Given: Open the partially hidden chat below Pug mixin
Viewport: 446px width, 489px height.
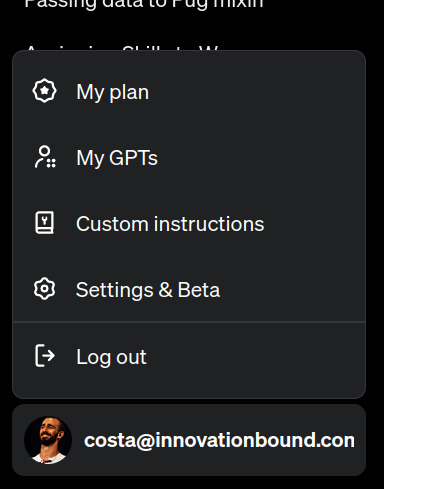Looking at the screenshot, I should (122, 48).
